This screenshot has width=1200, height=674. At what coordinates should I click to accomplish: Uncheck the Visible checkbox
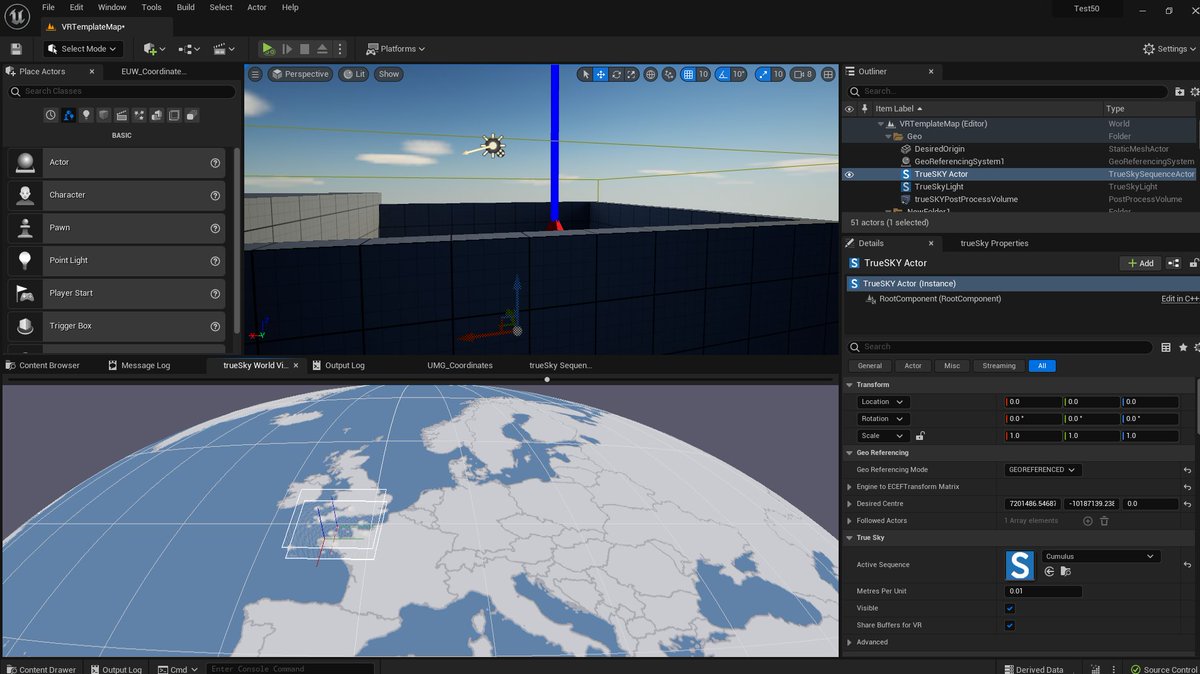(1010, 608)
